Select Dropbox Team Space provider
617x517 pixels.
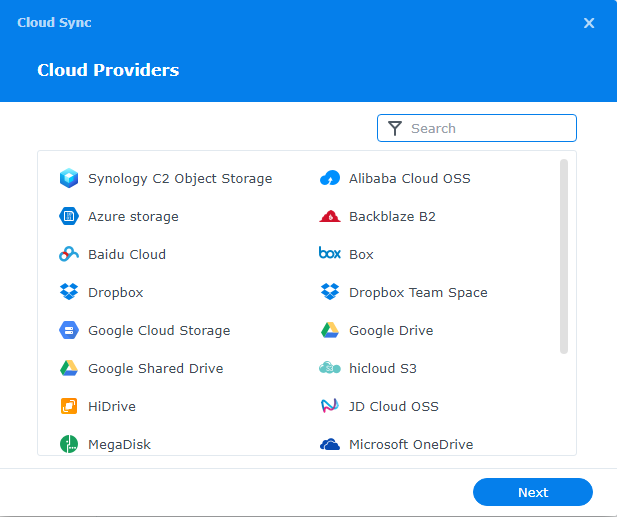click(x=418, y=293)
